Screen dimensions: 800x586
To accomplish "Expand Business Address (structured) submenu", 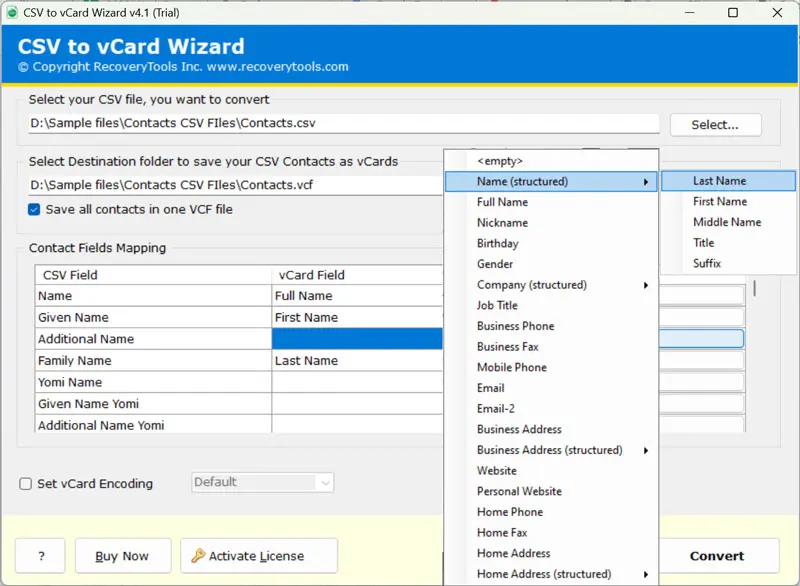I will coord(551,450).
